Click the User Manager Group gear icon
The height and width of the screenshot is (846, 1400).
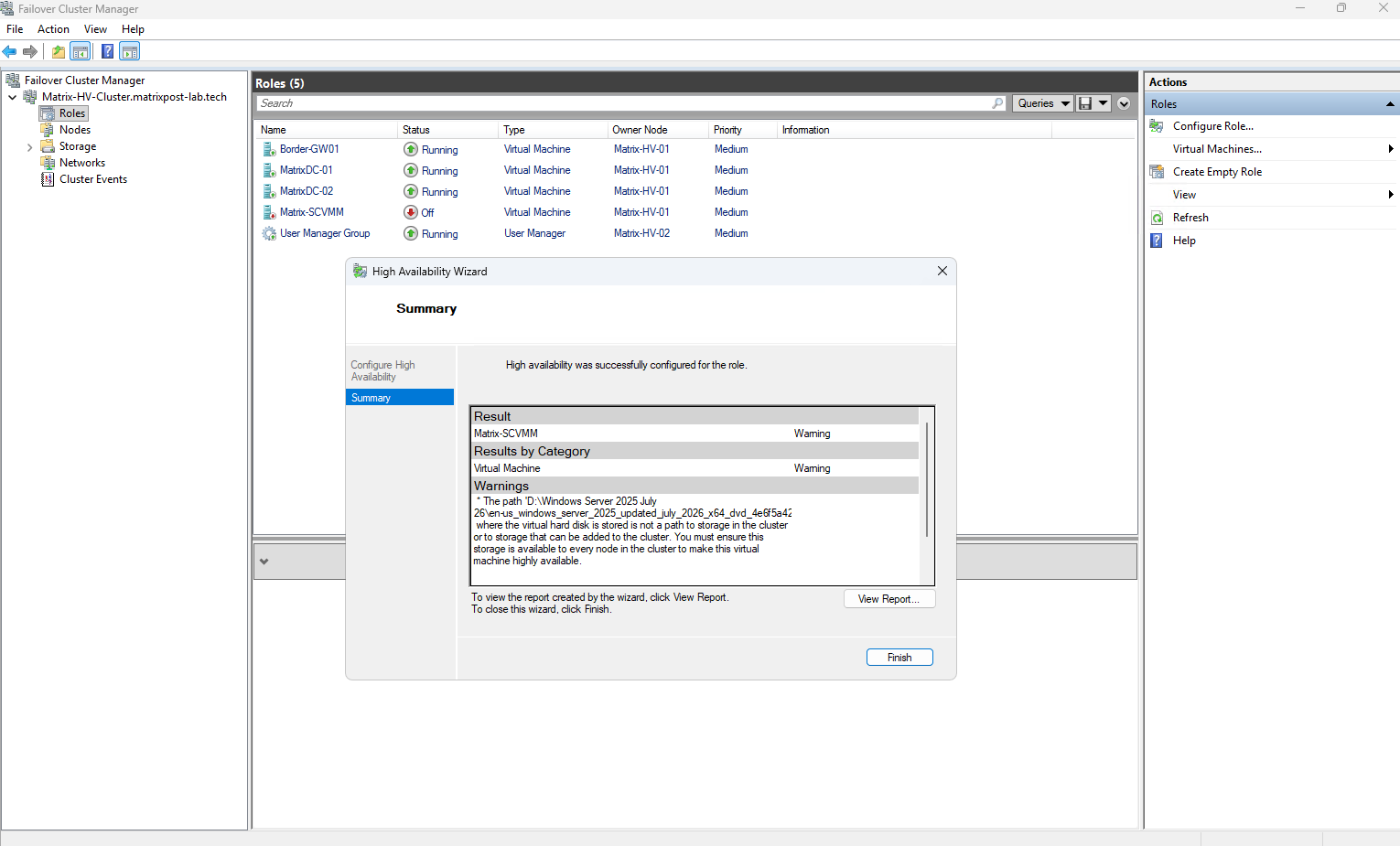(x=269, y=233)
